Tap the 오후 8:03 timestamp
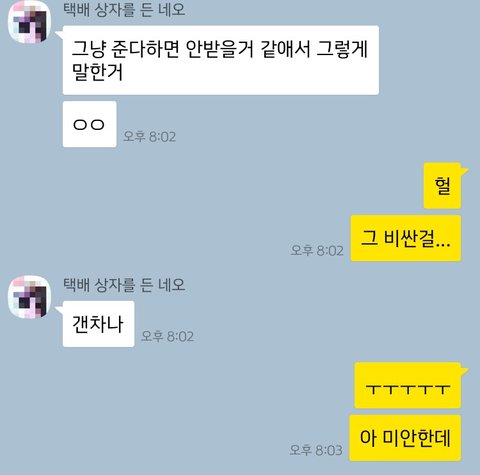This screenshot has width=480, height=475. click(316, 450)
